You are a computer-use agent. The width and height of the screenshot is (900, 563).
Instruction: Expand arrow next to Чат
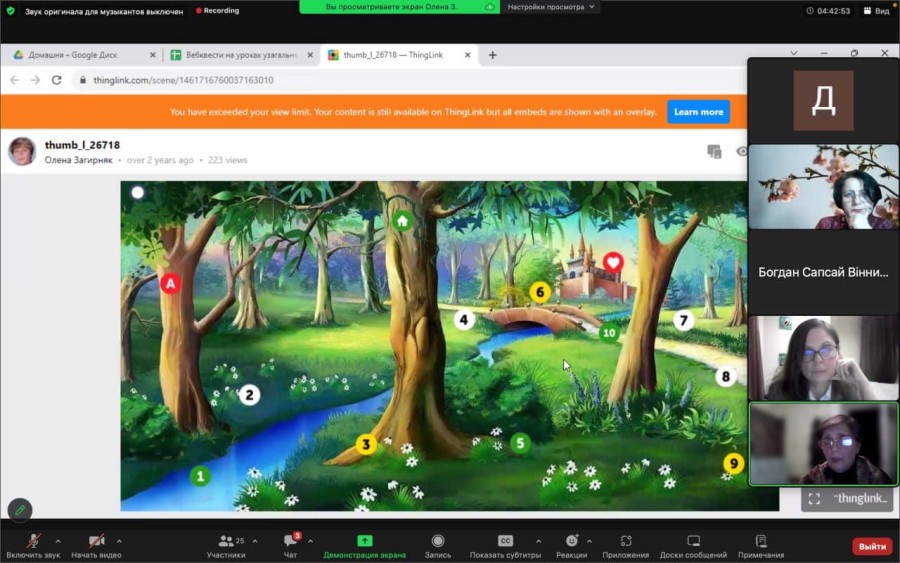coord(311,541)
